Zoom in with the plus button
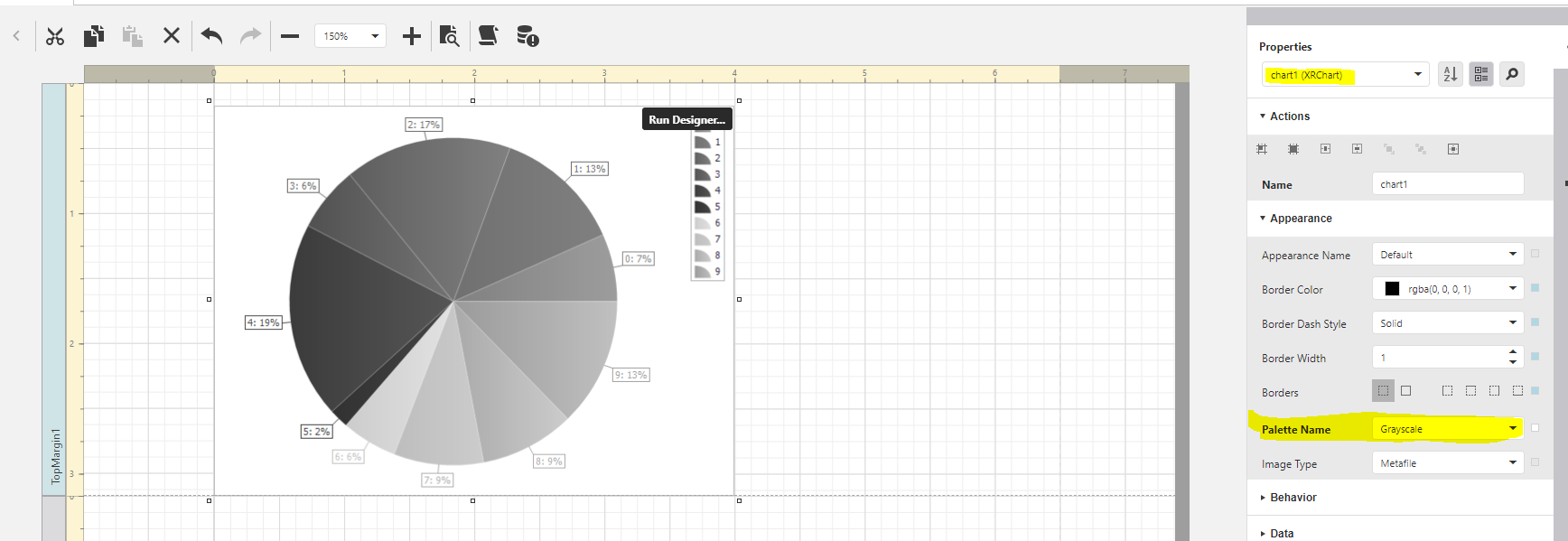Image resolution: width=1568 pixels, height=541 pixels. (x=412, y=36)
